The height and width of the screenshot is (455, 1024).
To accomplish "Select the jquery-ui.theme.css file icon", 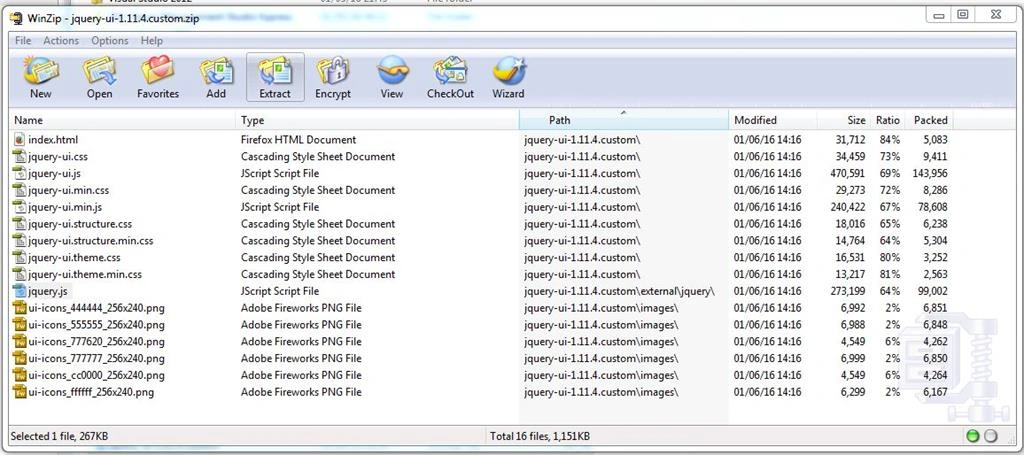I will 19,257.
